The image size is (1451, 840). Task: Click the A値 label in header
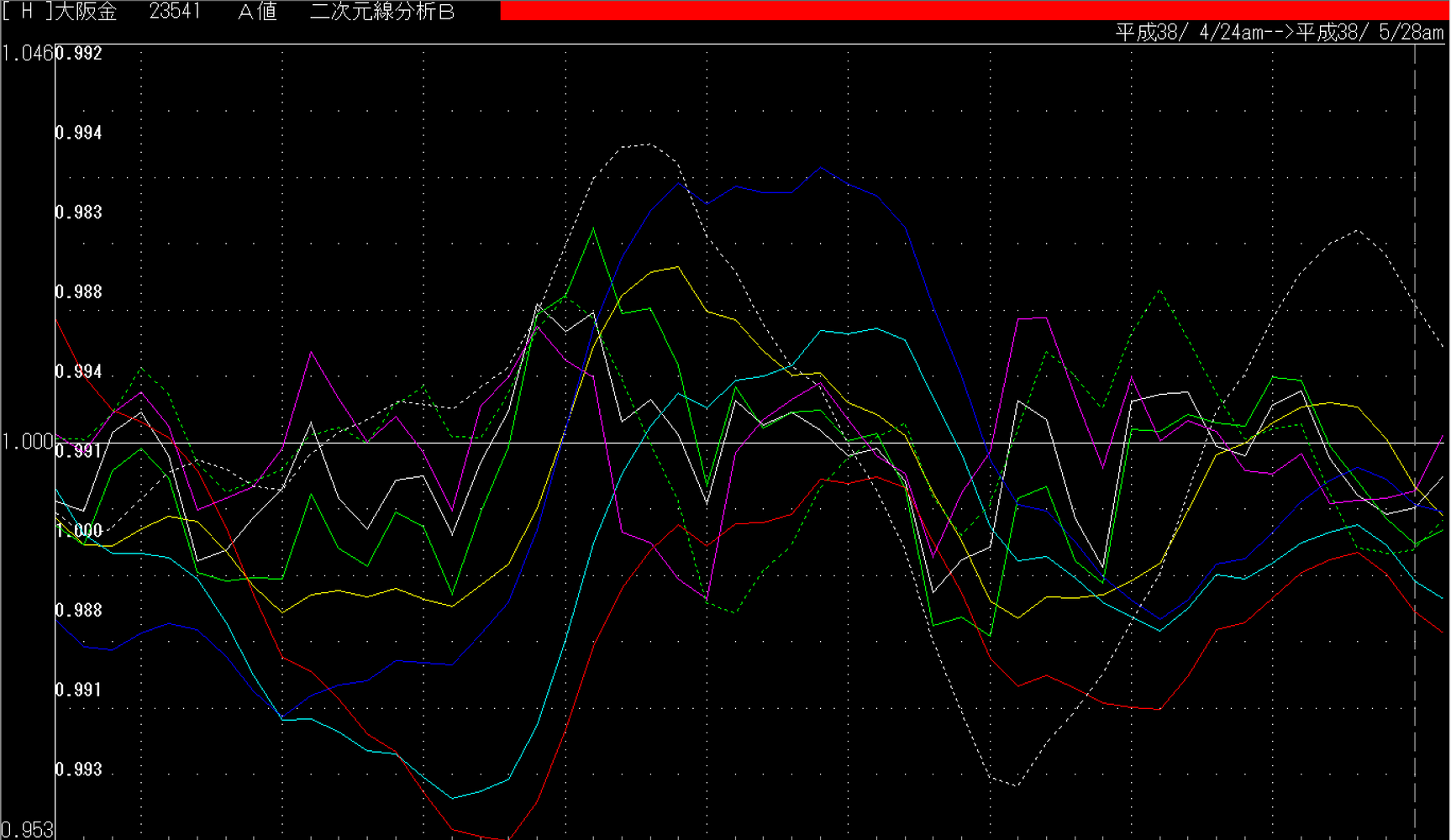pyautogui.click(x=257, y=12)
